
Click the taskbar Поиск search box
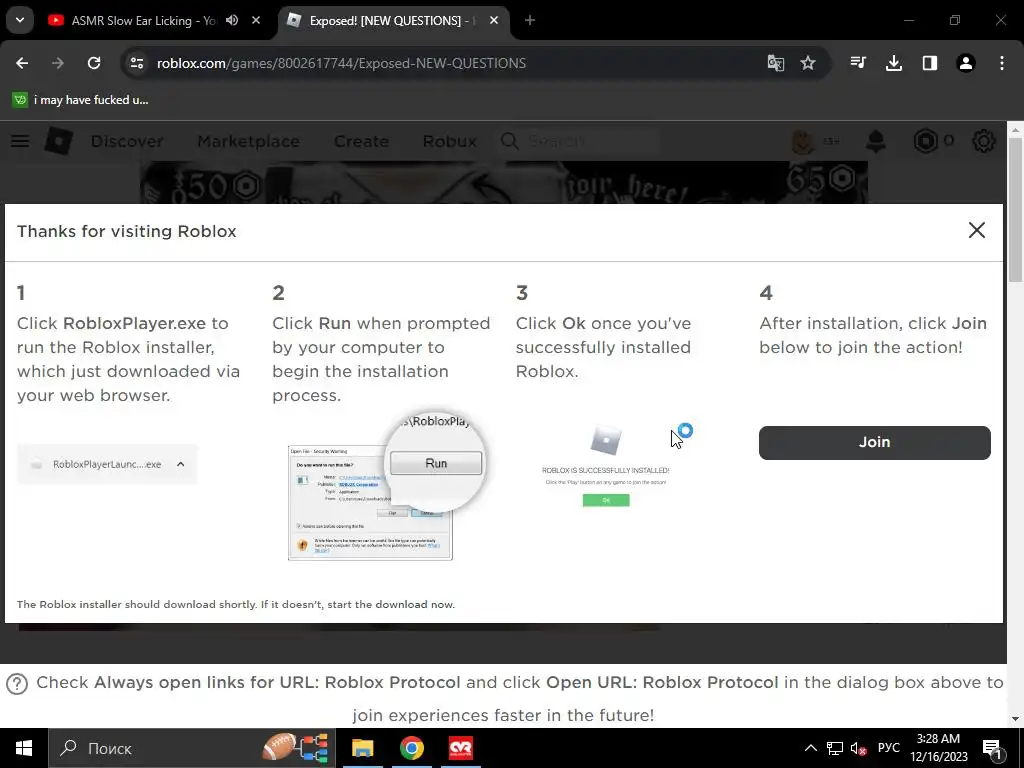click(x=192, y=748)
